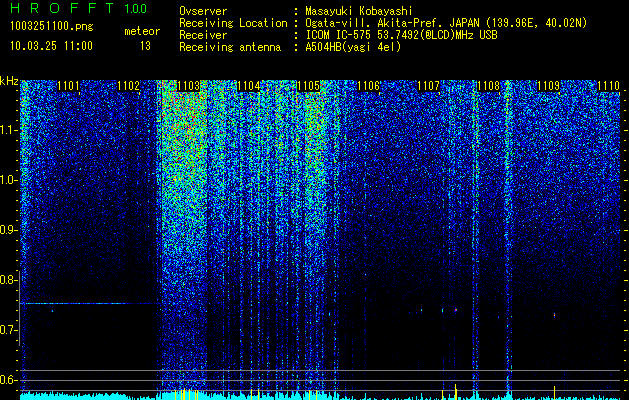Click the 1107 time marker
Screen dimensions: 629x400
(428, 86)
